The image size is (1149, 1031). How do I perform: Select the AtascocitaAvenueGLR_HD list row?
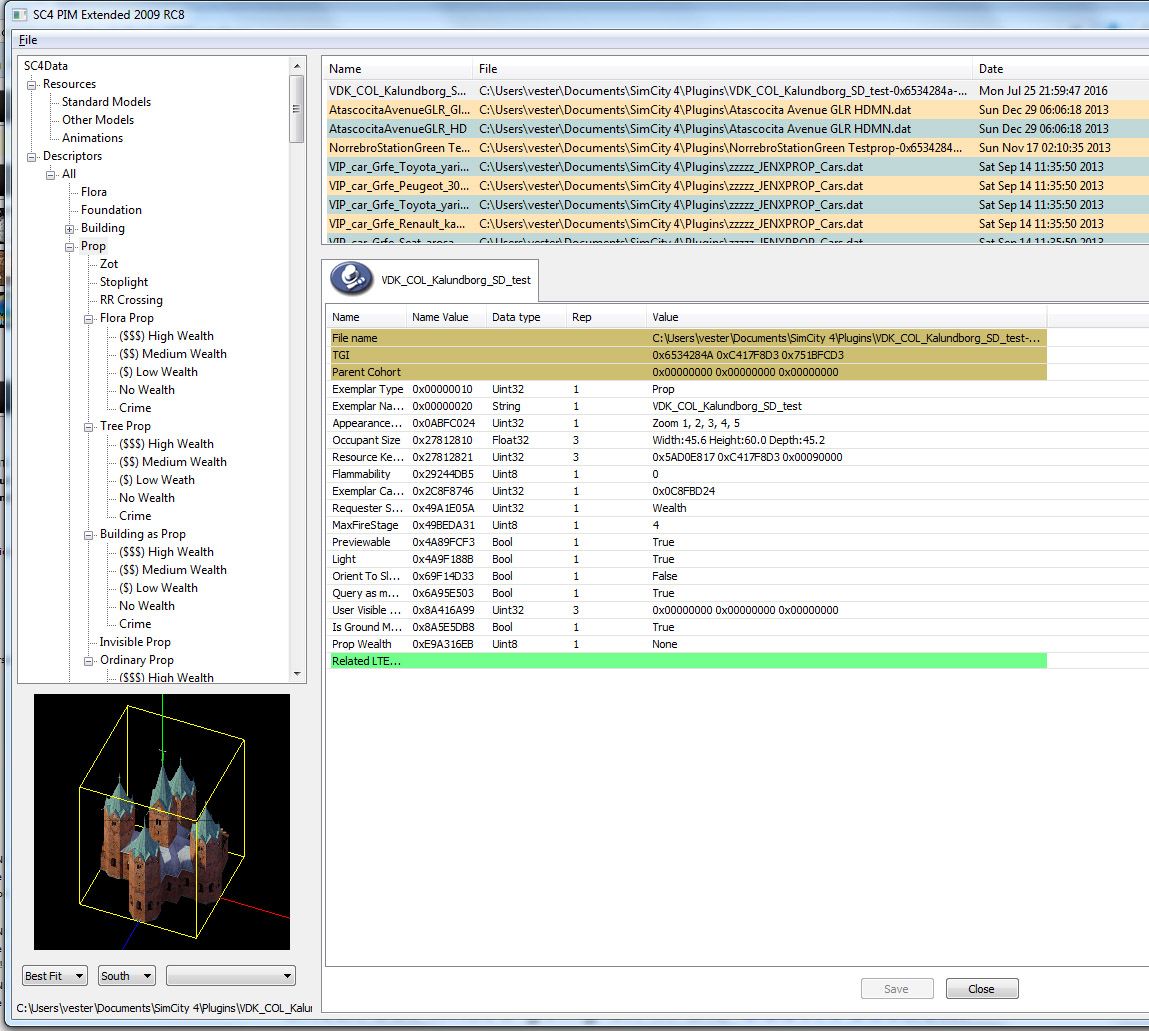736,129
